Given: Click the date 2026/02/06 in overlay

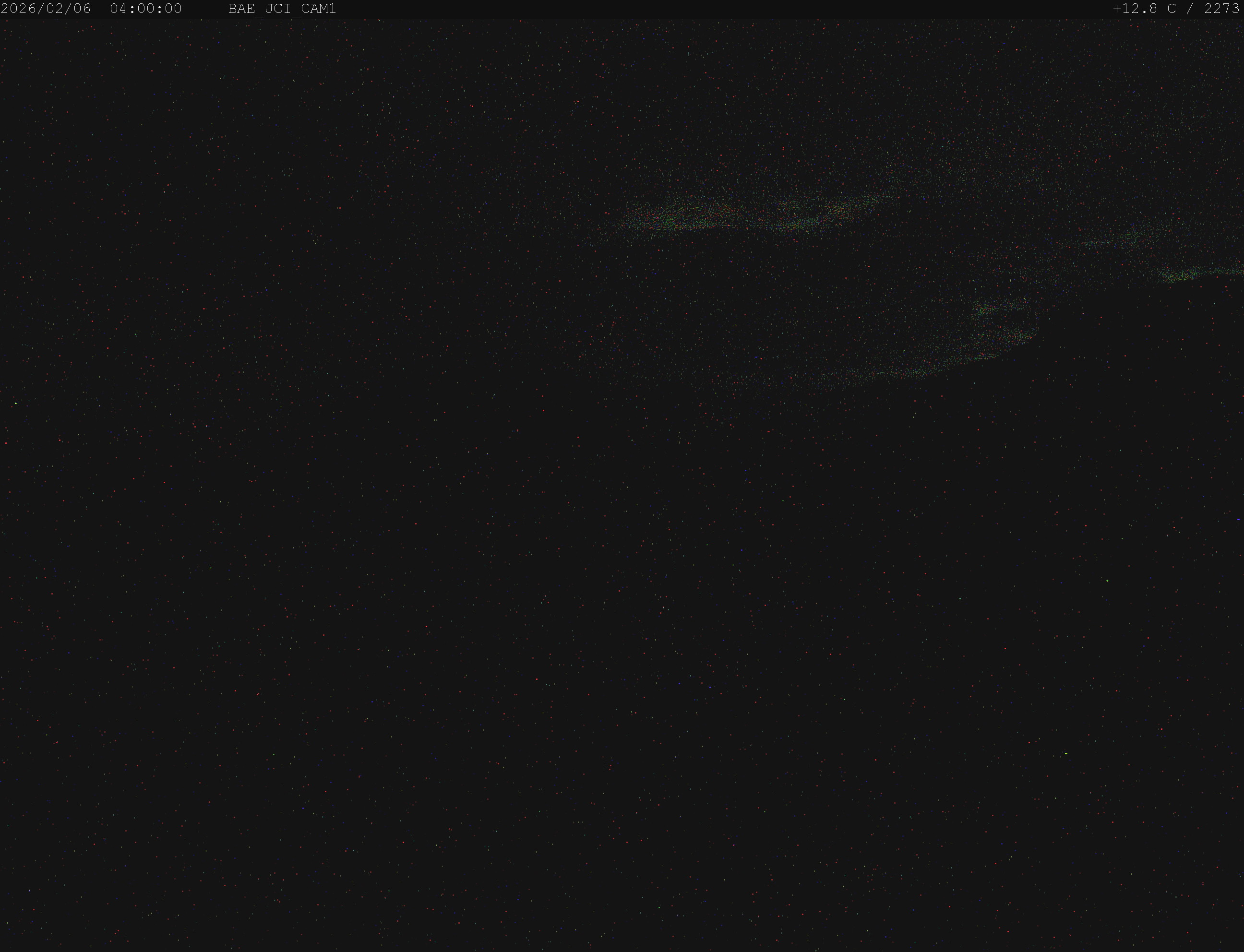Looking at the screenshot, I should 46,9.
